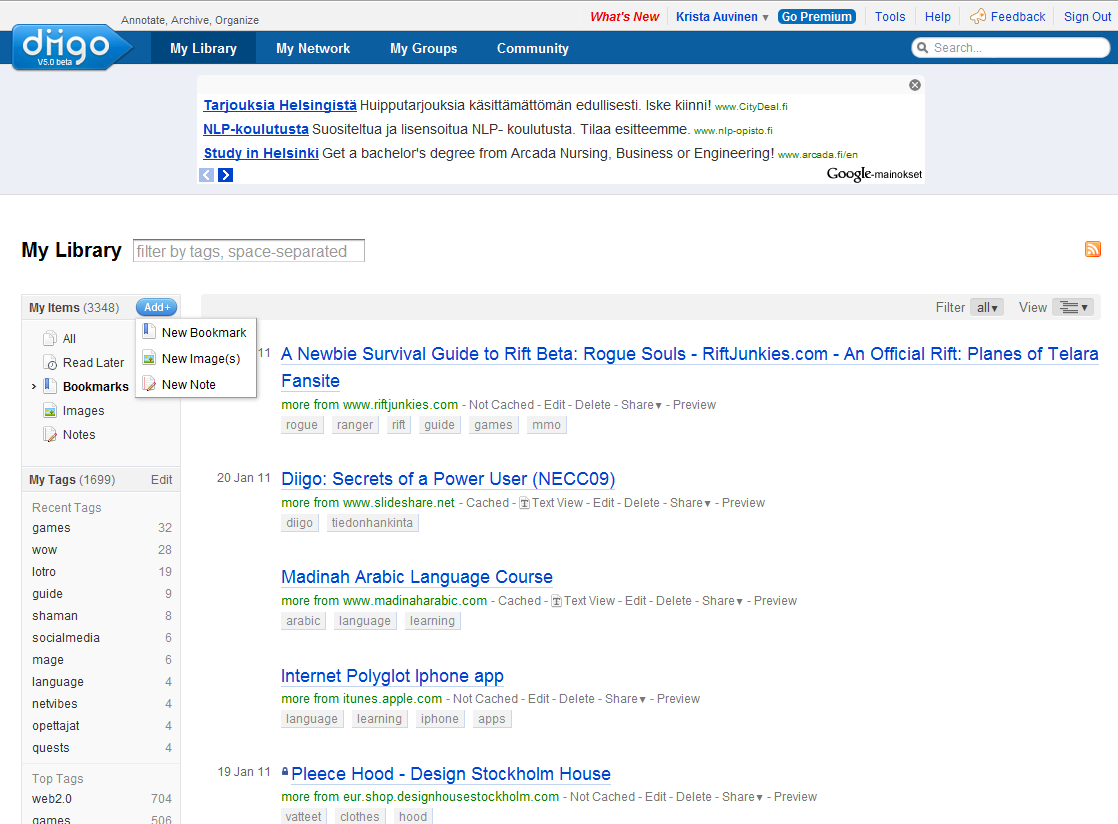Open Diigo: Secrets of a Power User bookmark
1118x824 pixels.
(x=448, y=479)
